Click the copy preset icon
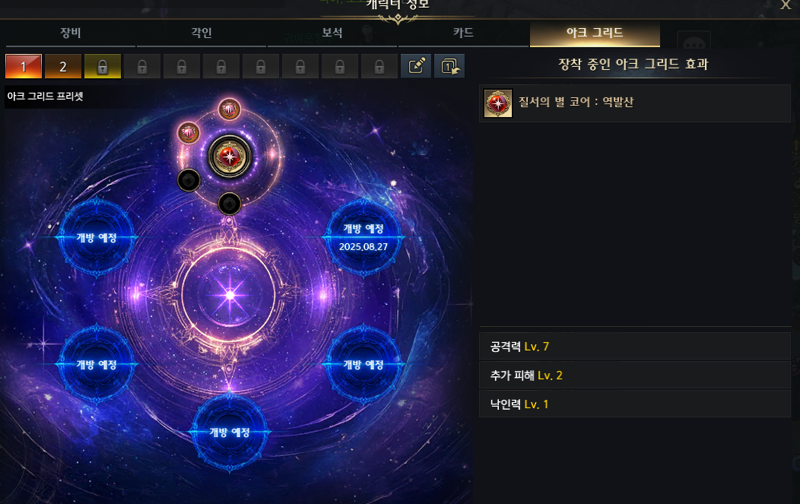The width and height of the screenshot is (800, 504). tap(449, 66)
